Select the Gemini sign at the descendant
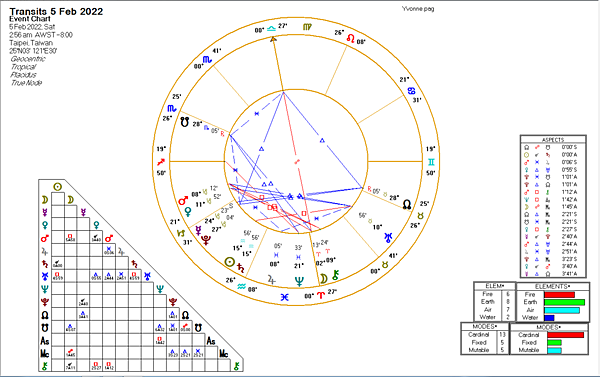 pos(431,162)
